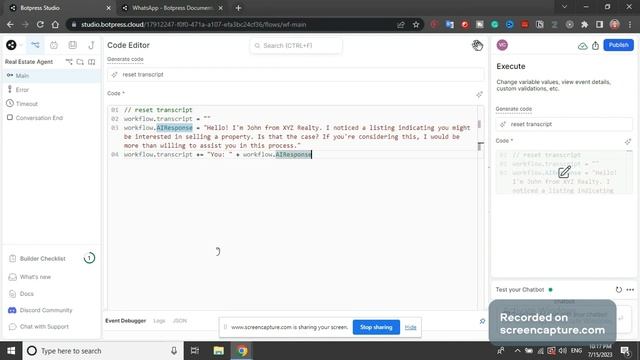This screenshot has height=360, width=640.
Task: Click the Builder Checklist progress circle
Action: [x=89, y=258]
